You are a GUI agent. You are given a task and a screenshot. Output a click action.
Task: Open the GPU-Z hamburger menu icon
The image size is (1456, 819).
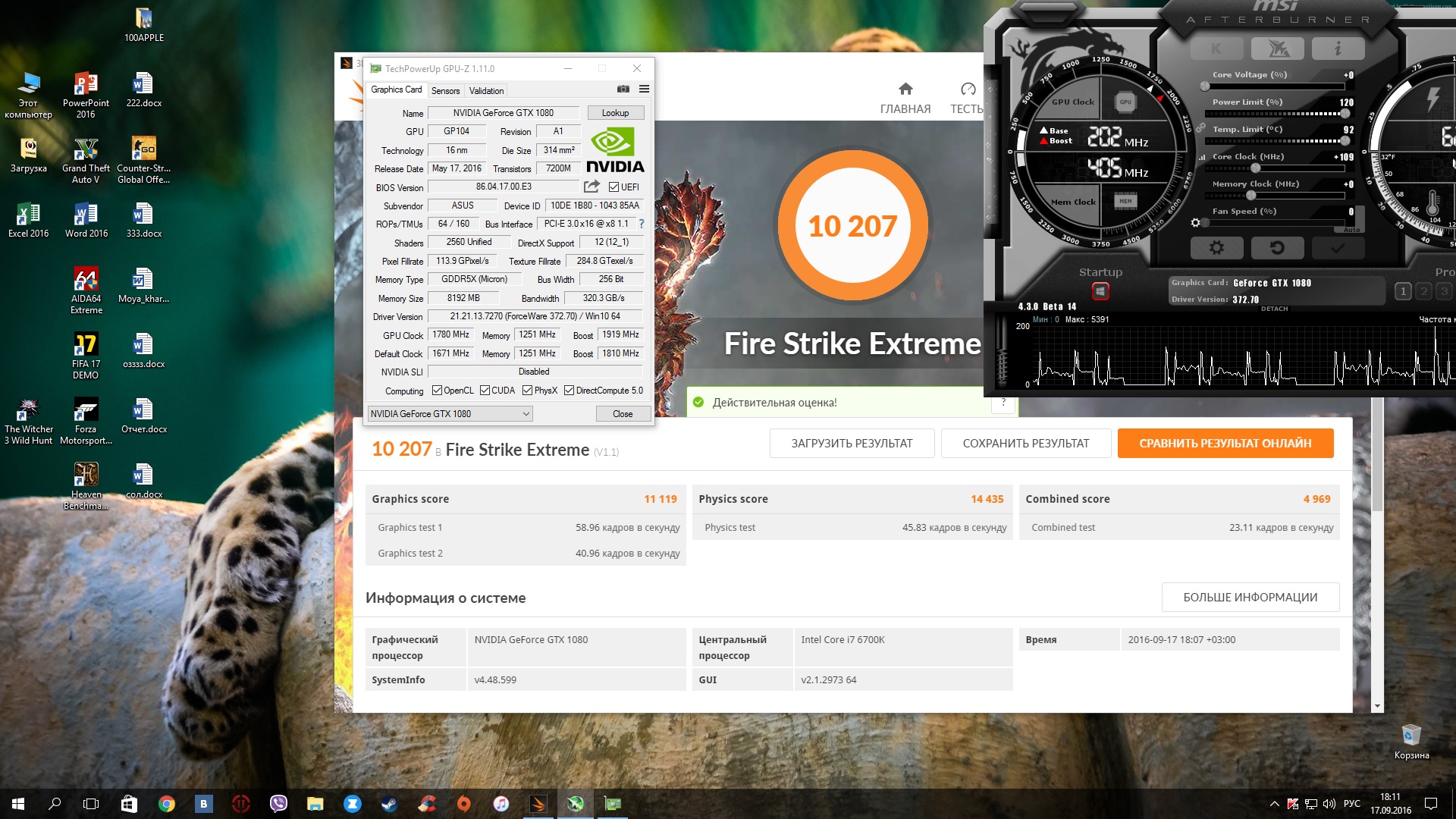point(644,89)
